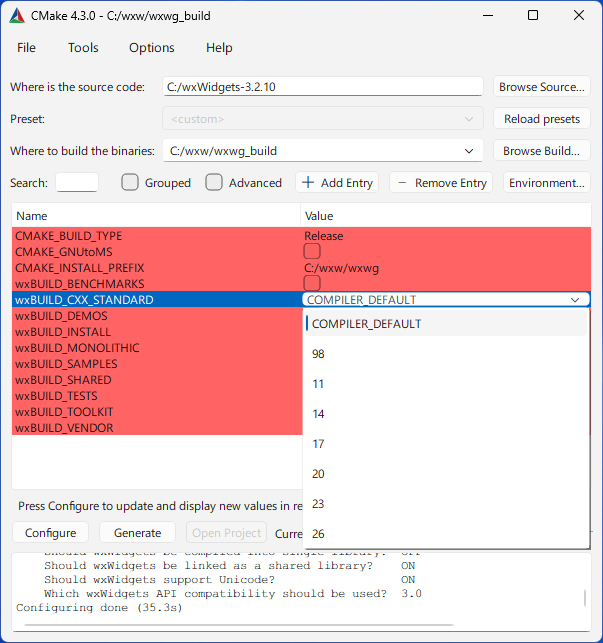This screenshot has height=643, width=603.
Task: Select the wxBUILD_MONOLITHIC entry
Action: (77, 348)
